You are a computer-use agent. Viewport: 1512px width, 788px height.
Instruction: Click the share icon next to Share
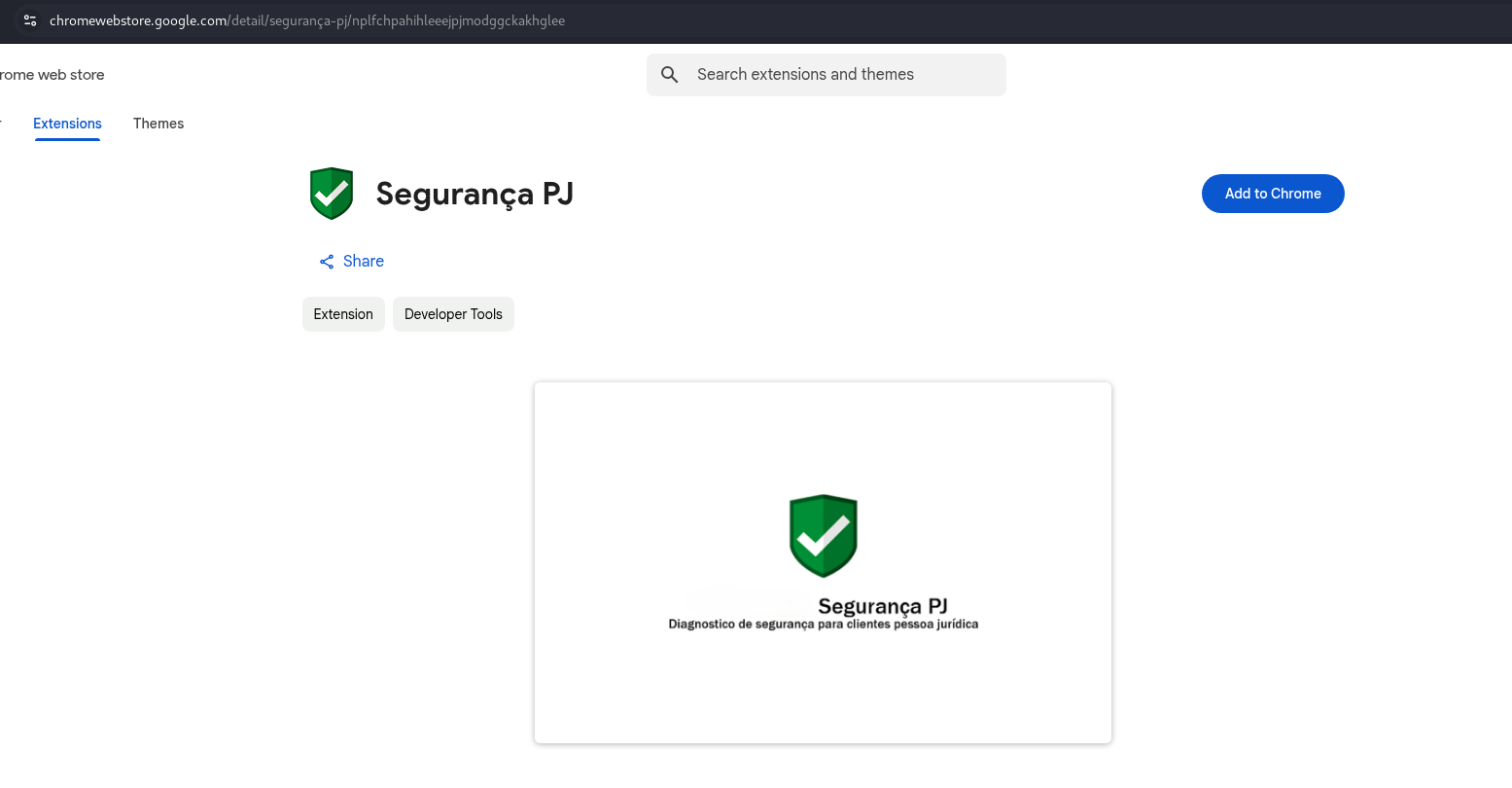tap(327, 262)
